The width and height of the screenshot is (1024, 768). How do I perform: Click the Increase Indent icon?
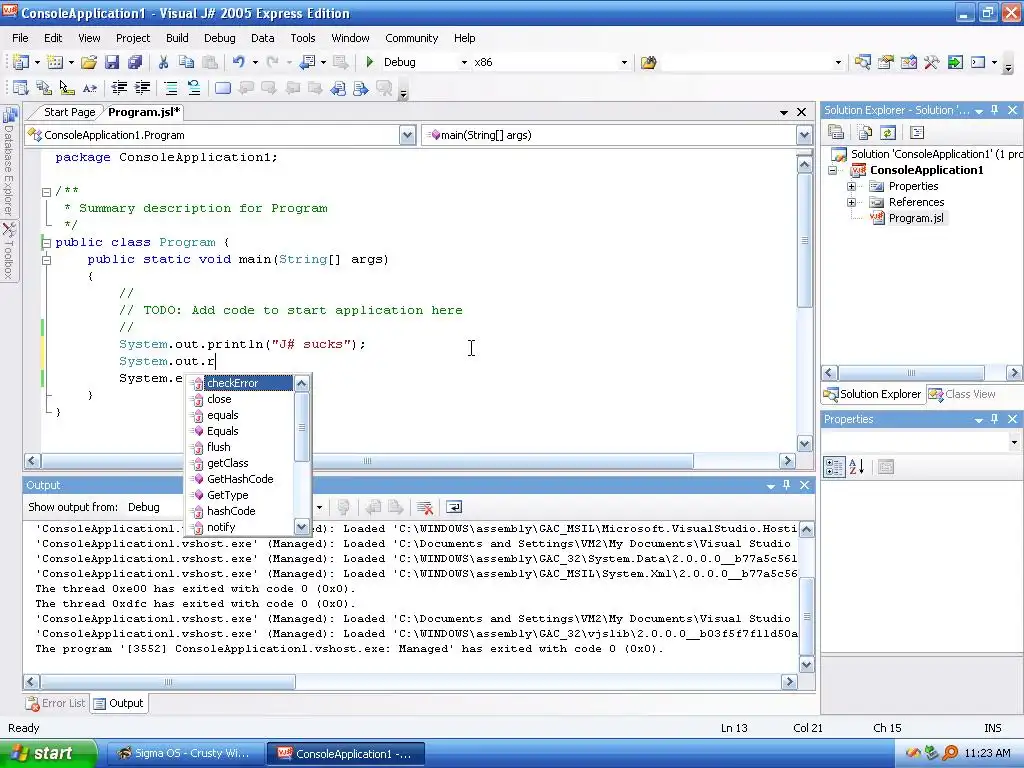(142, 88)
